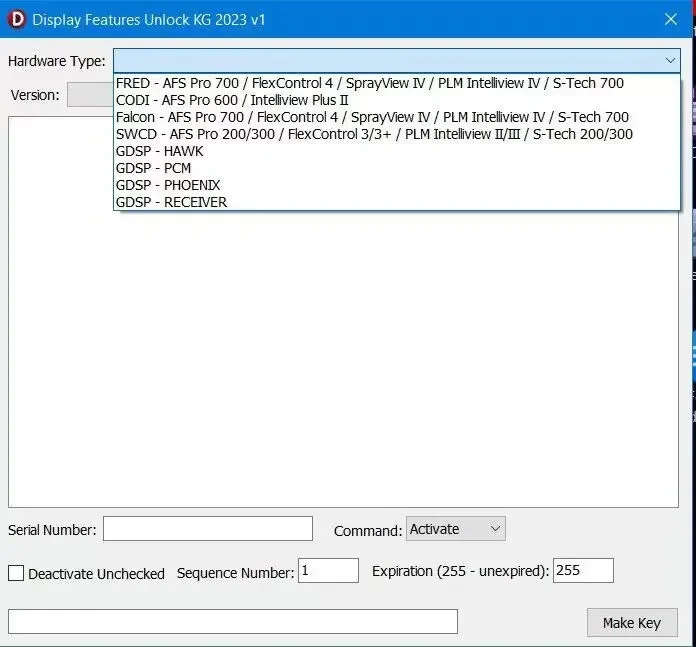Collapse the Hardware Type dropdown arrow
696x647 pixels.
[670, 60]
